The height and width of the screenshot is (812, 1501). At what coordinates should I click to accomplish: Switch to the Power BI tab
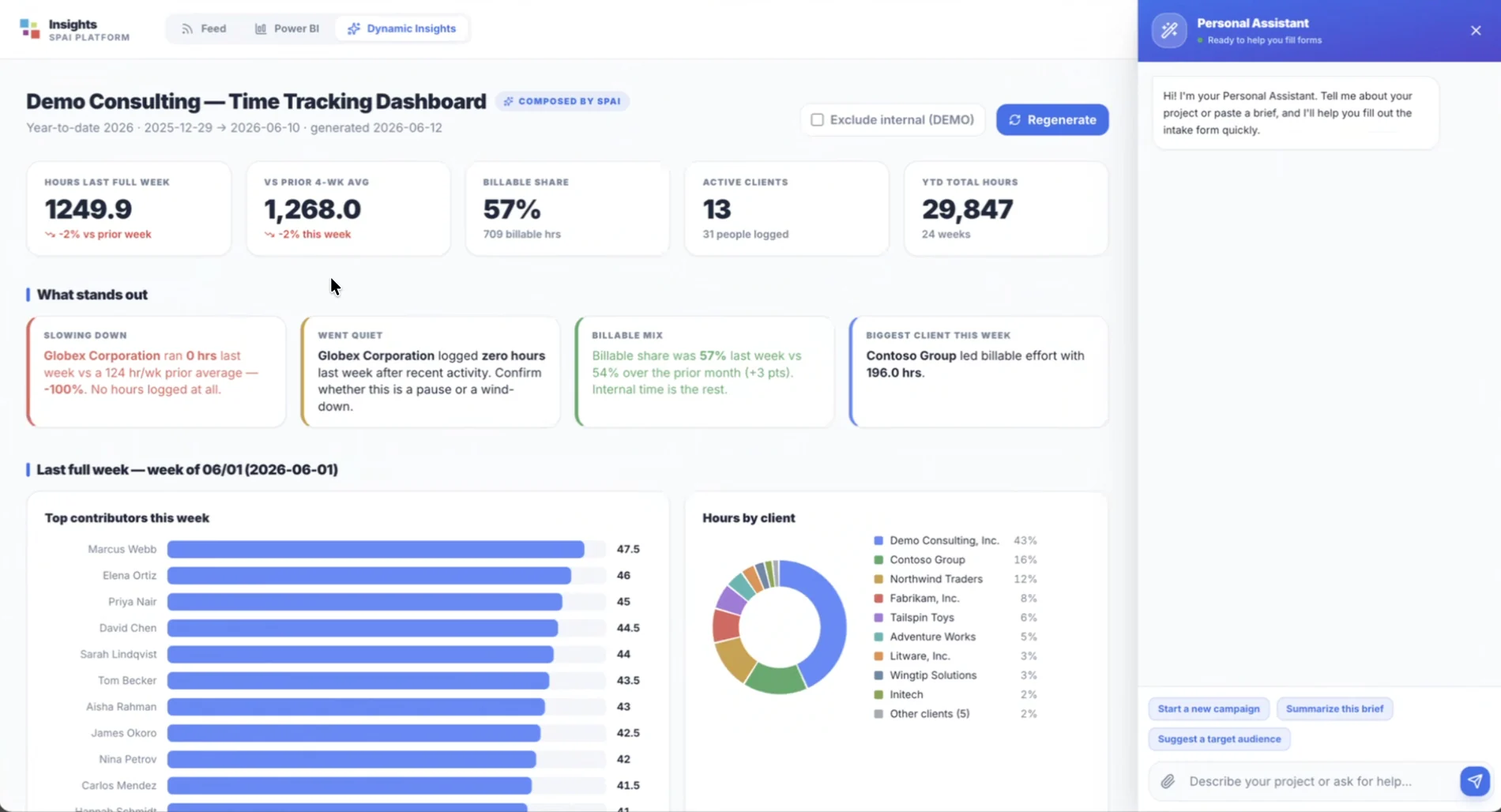[x=287, y=28]
